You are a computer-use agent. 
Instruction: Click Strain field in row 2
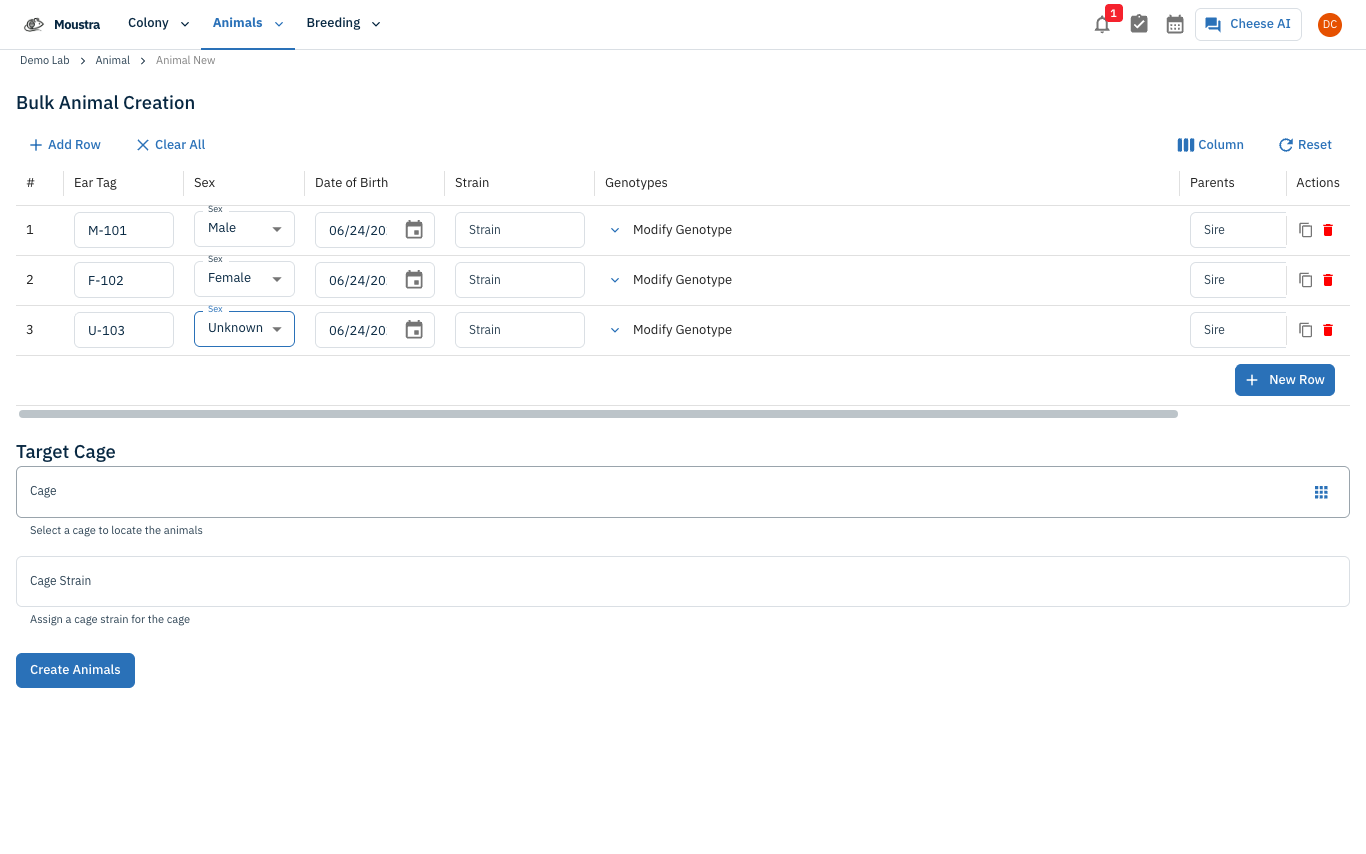click(x=520, y=280)
